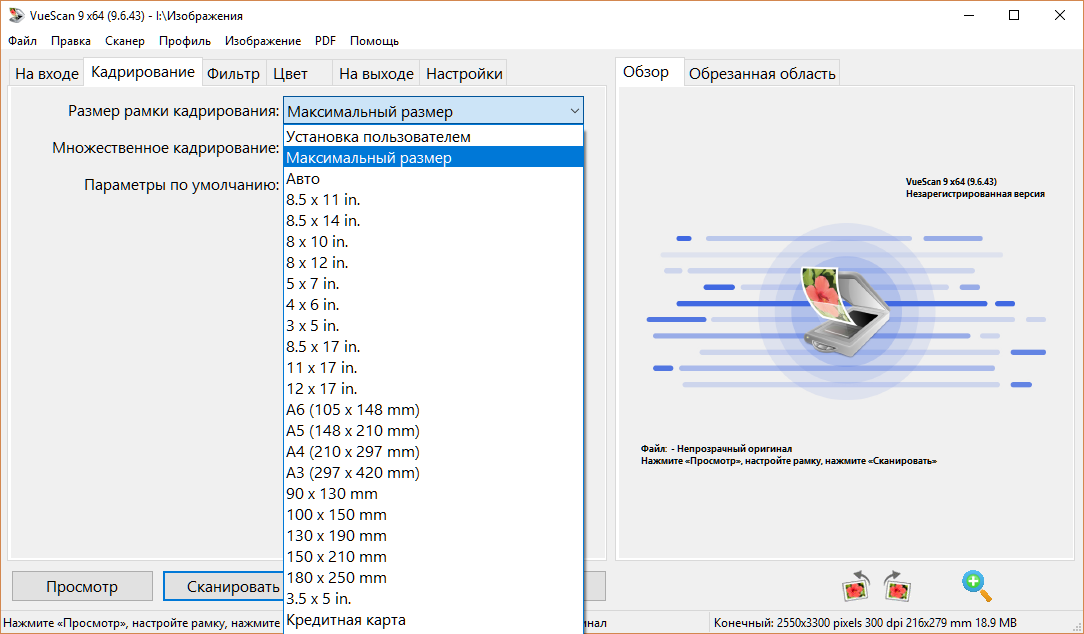Select 8.5 x 11 in. size
The image size is (1084, 634).
coord(433,199)
